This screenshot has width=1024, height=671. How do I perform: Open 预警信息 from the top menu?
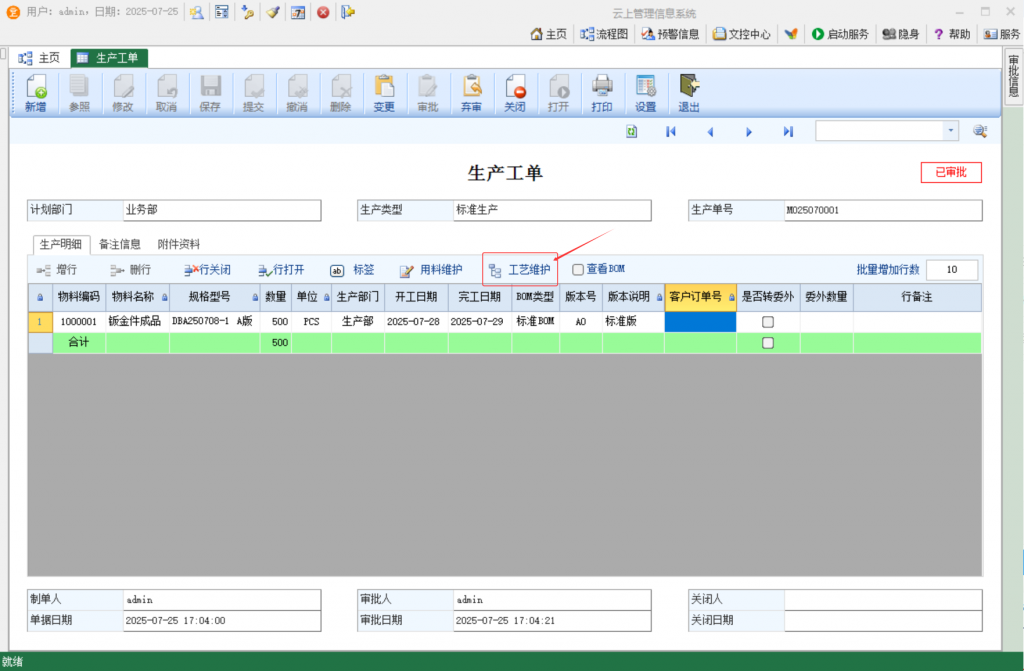(670, 34)
